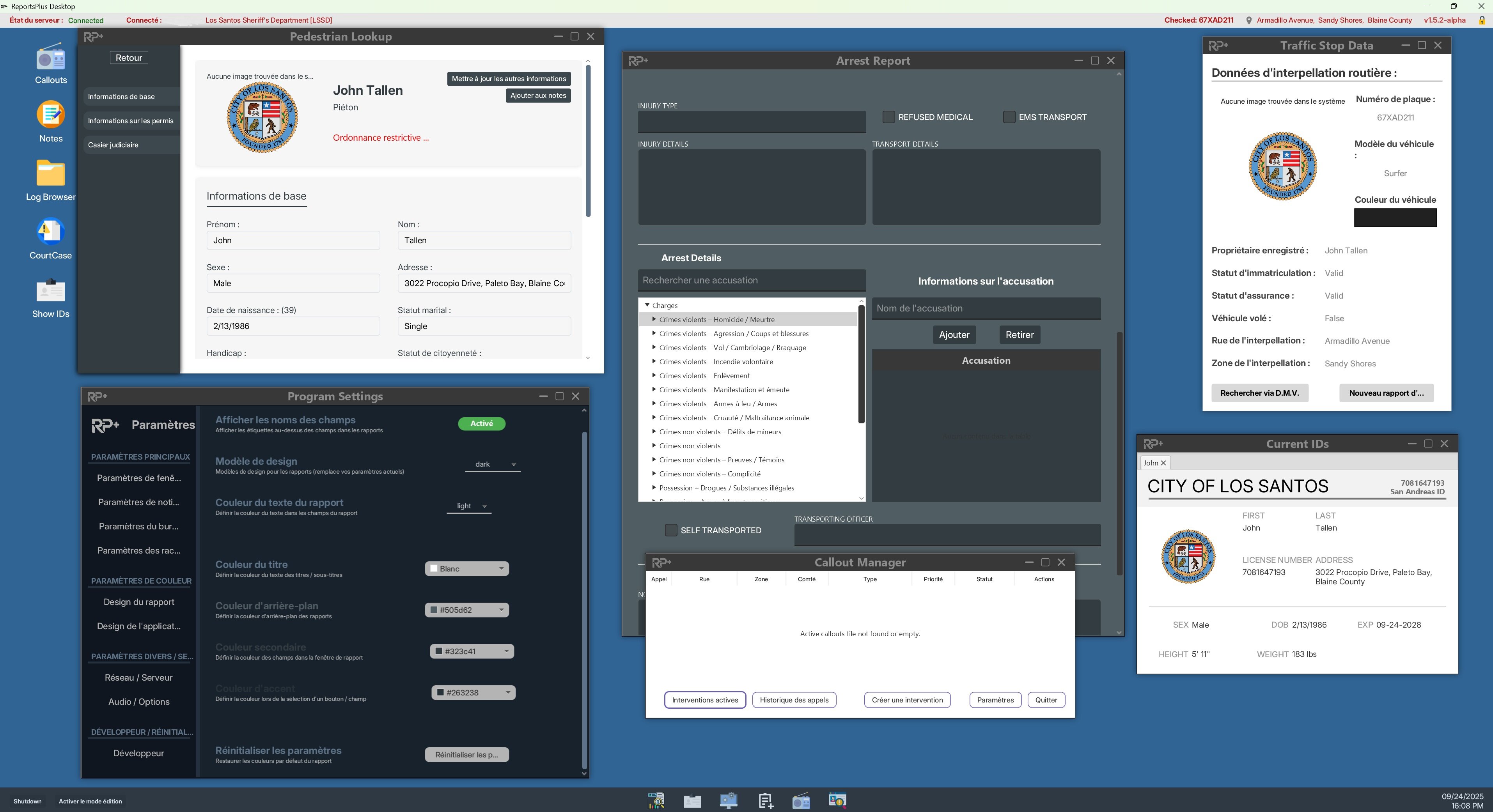Open the Modèle de design dropdown

pos(492,465)
